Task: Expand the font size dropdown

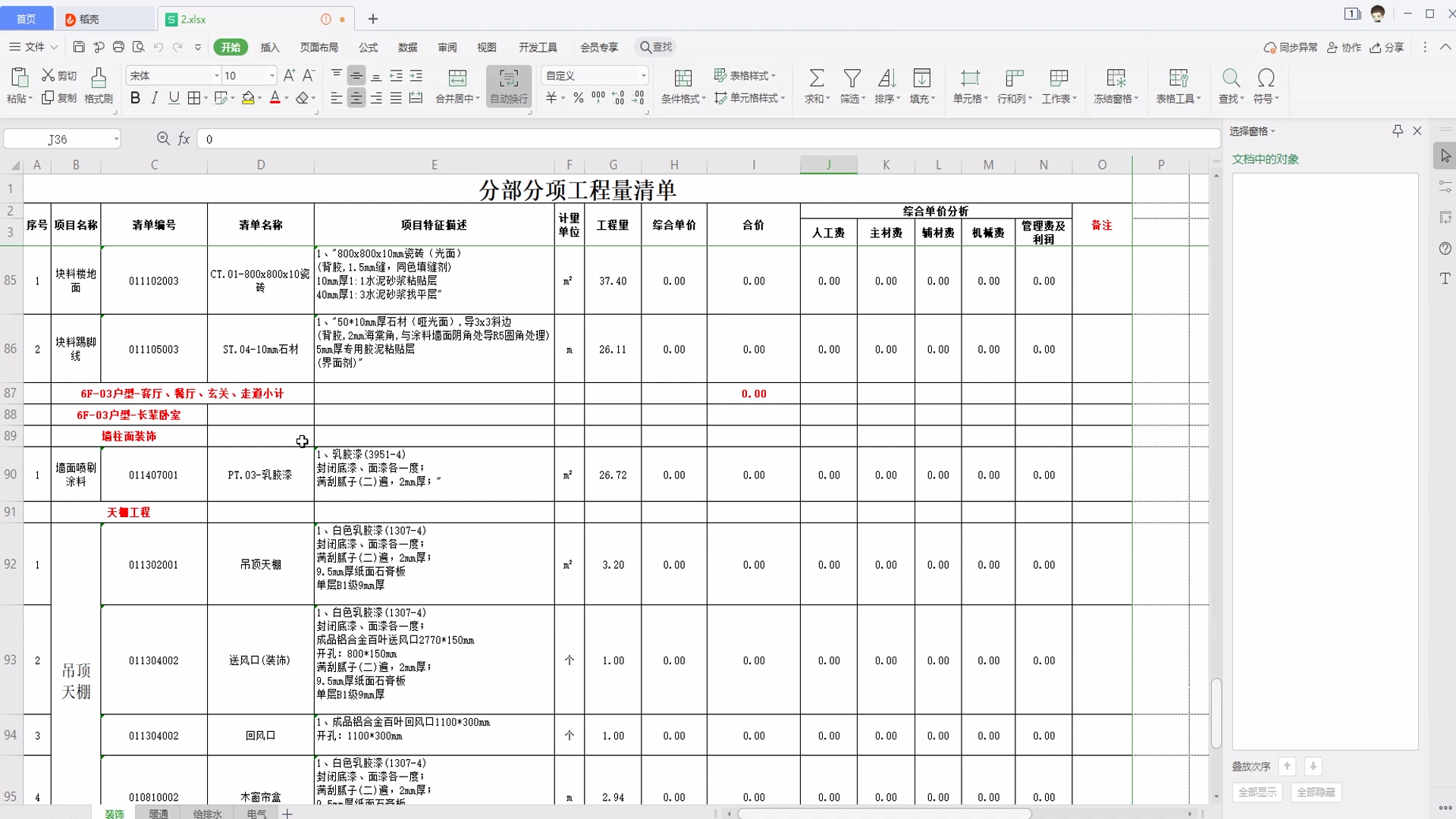Action: (271, 76)
